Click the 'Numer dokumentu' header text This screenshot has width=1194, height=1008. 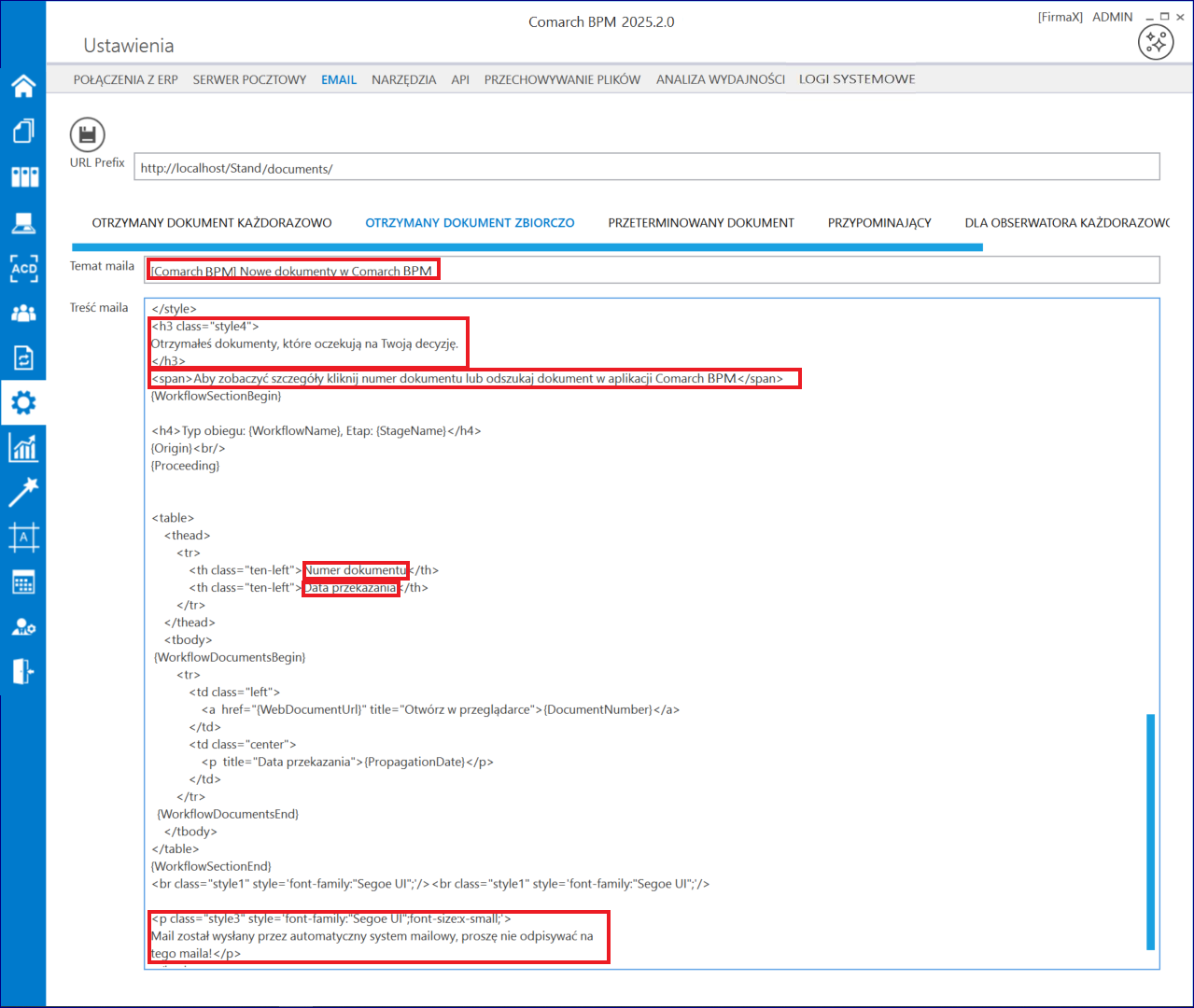pos(356,570)
